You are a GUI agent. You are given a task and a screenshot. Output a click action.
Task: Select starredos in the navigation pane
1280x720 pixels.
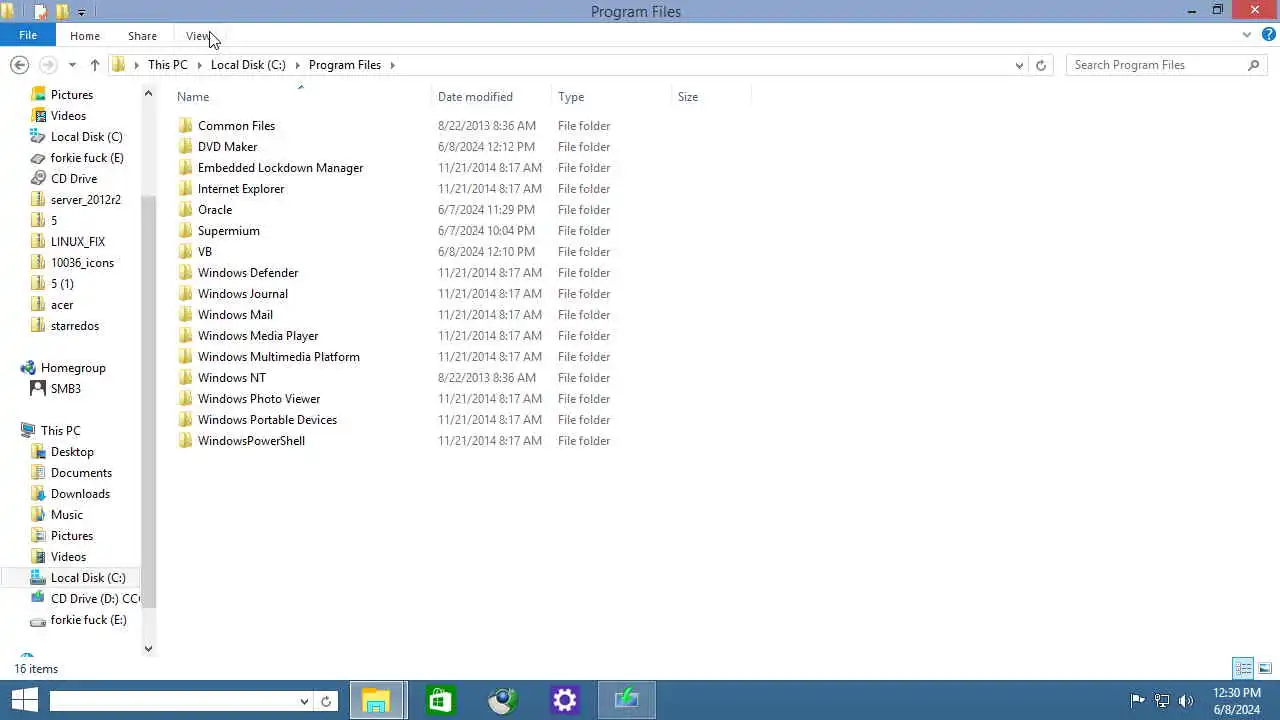tap(75, 326)
